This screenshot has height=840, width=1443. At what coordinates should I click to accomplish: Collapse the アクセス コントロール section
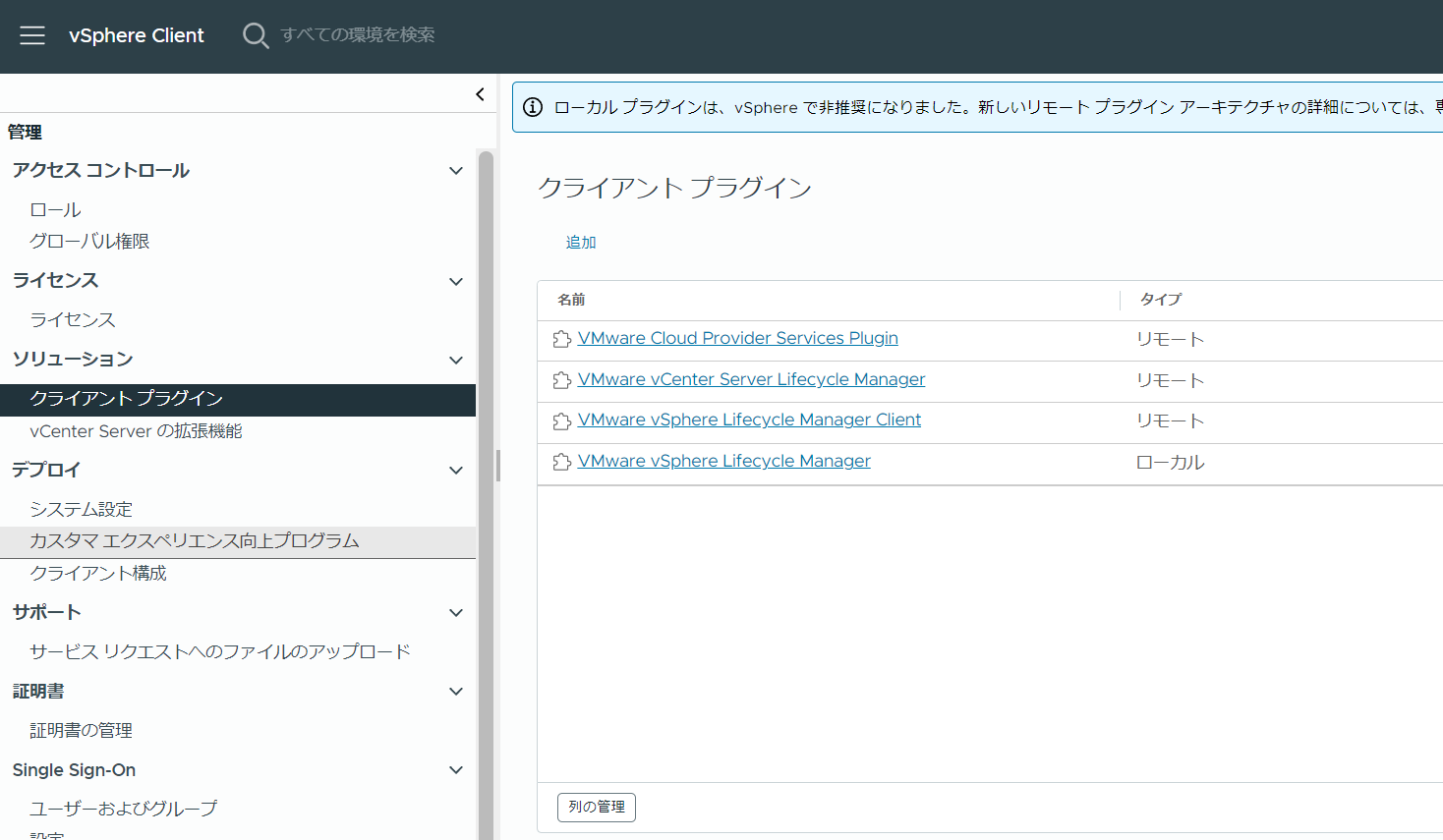(x=456, y=171)
